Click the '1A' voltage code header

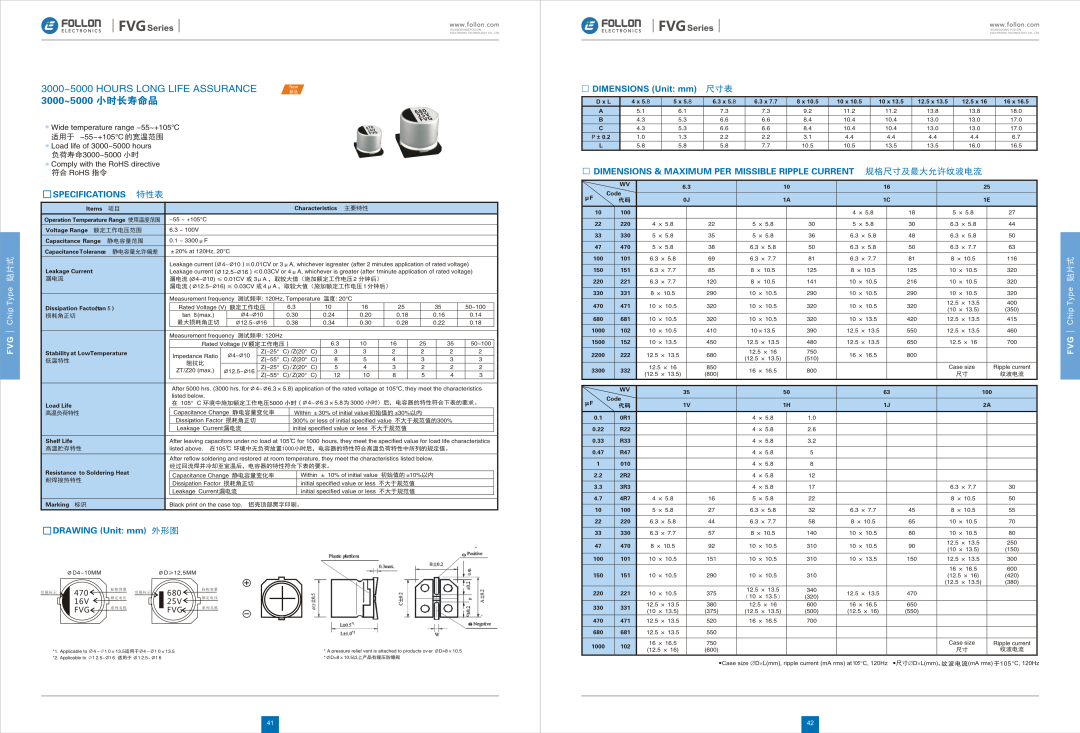(x=787, y=200)
